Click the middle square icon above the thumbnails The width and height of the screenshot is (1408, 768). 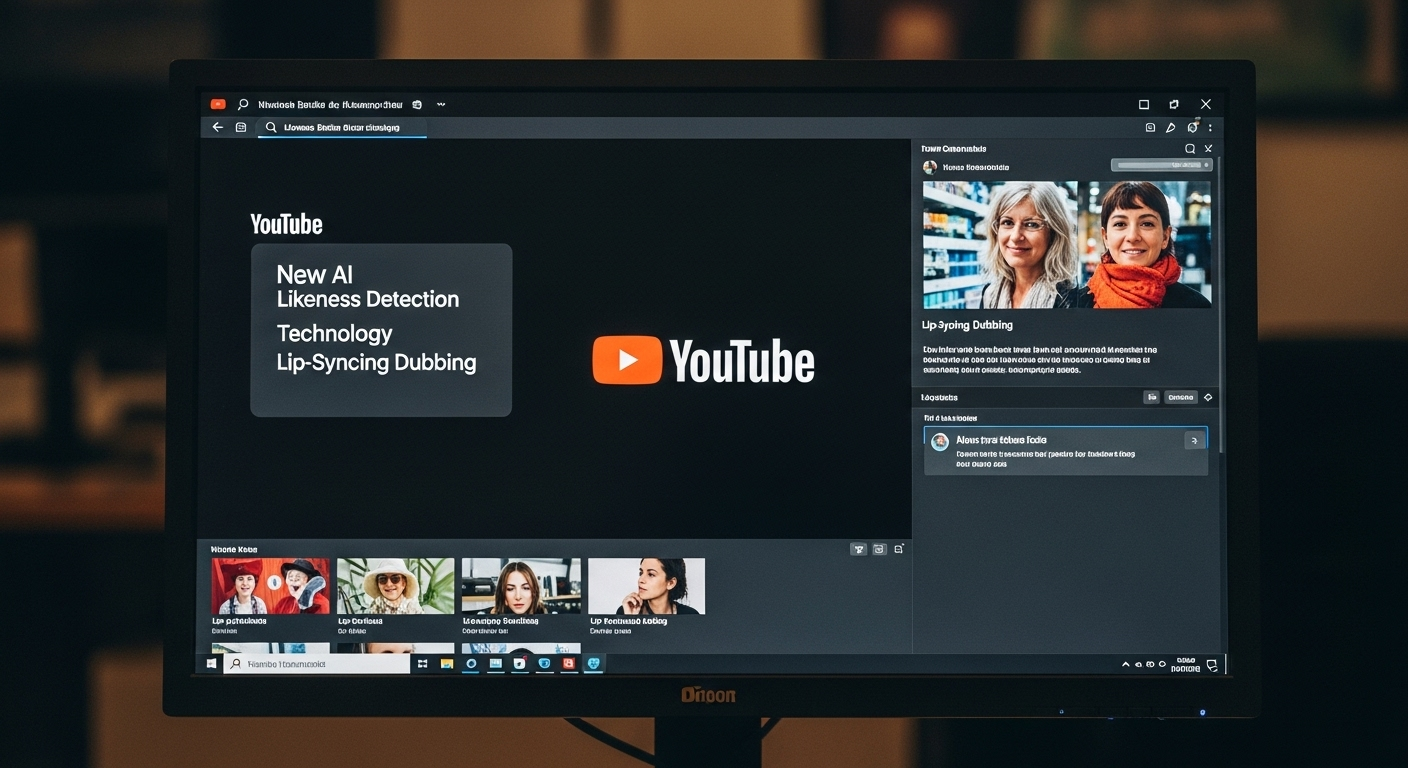click(880, 549)
